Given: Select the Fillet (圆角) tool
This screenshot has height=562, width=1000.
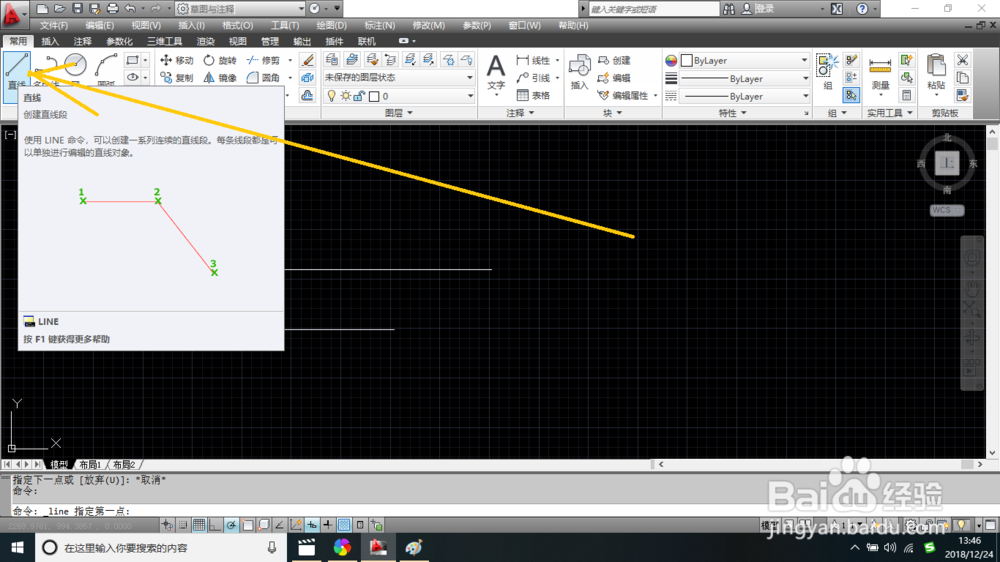Looking at the screenshot, I should pyautogui.click(x=263, y=78).
